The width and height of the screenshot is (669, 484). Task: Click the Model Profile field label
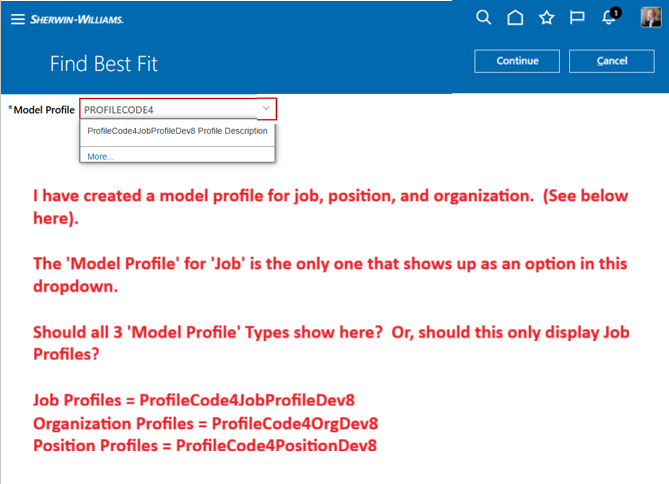[x=42, y=110]
